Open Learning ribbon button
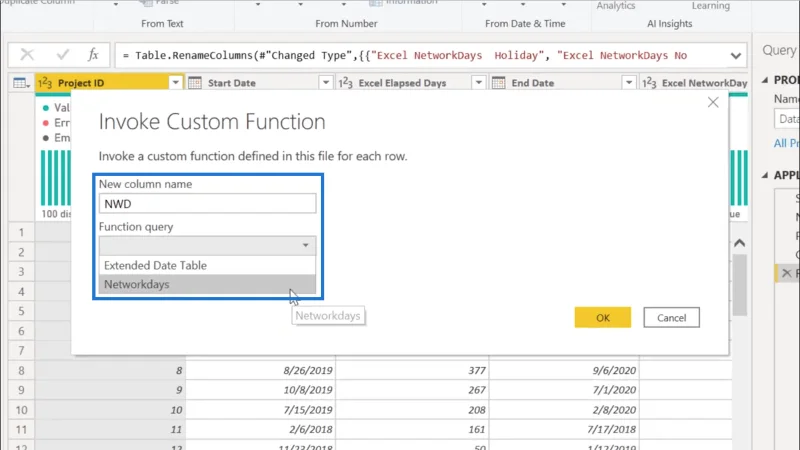The height and width of the screenshot is (450, 800). point(711,6)
